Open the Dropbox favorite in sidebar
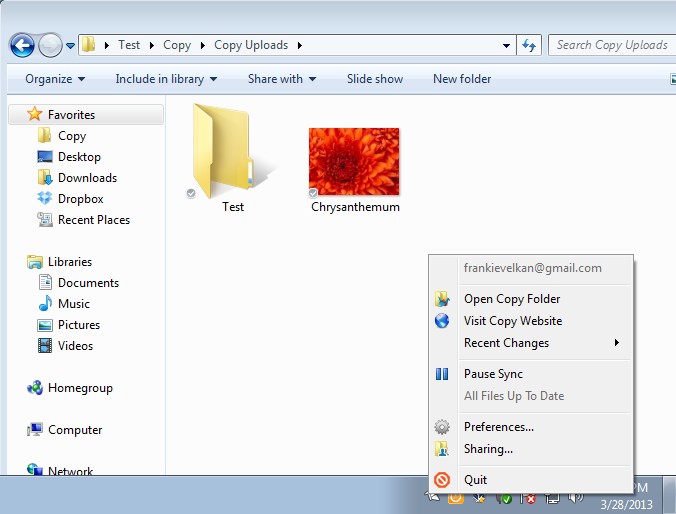This screenshot has width=676, height=514. coord(80,199)
